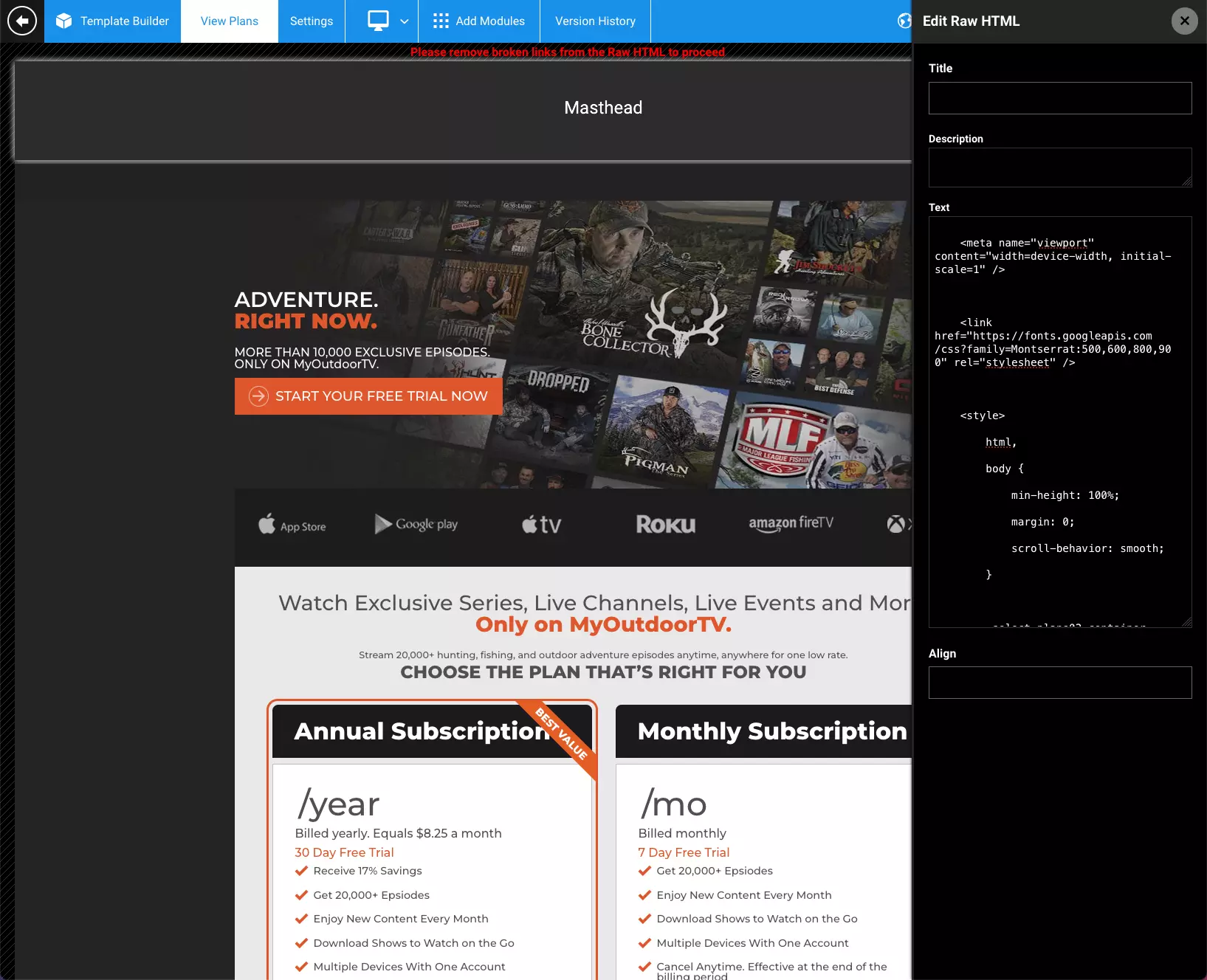The width and height of the screenshot is (1207, 980).
Task: Click 'CHOOSE THE PLAN THAT'S RIGHT FOR YOU'
Action: [603, 672]
